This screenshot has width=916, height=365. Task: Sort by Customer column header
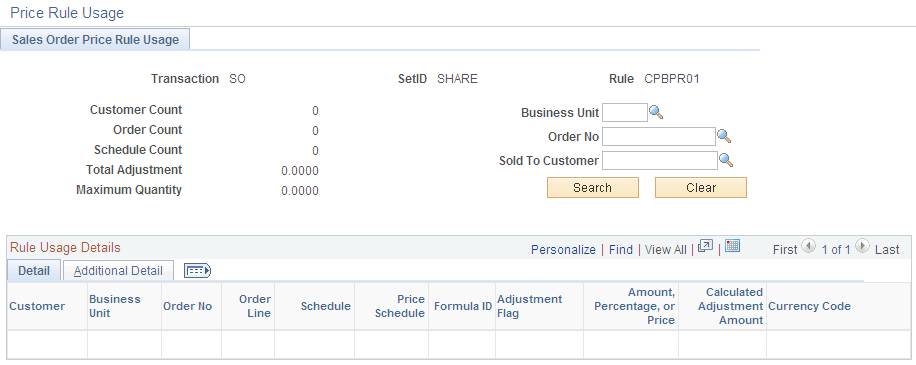coord(37,306)
